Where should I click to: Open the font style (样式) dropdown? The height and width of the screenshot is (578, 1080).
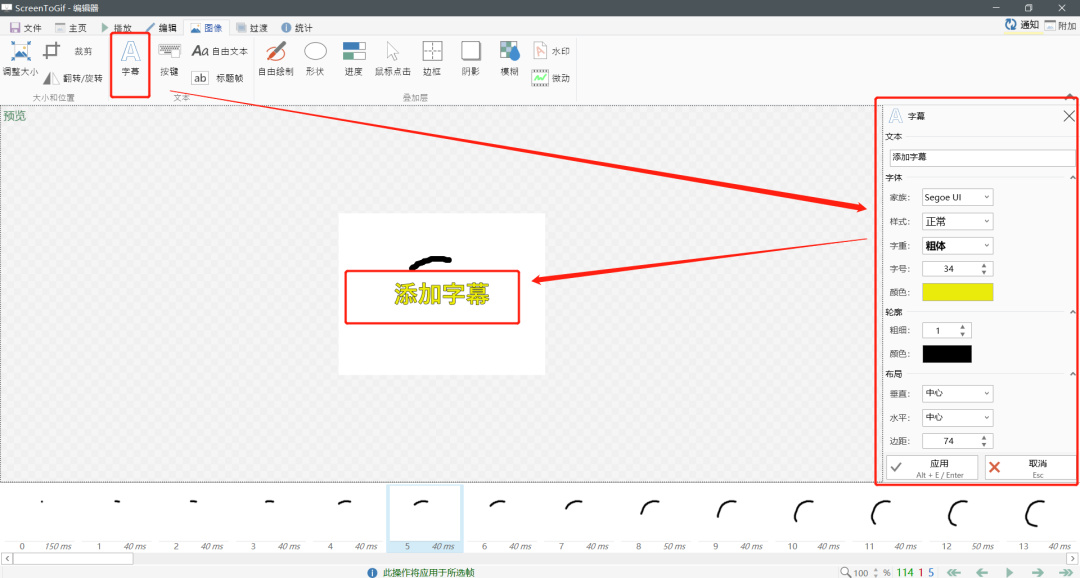click(957, 221)
